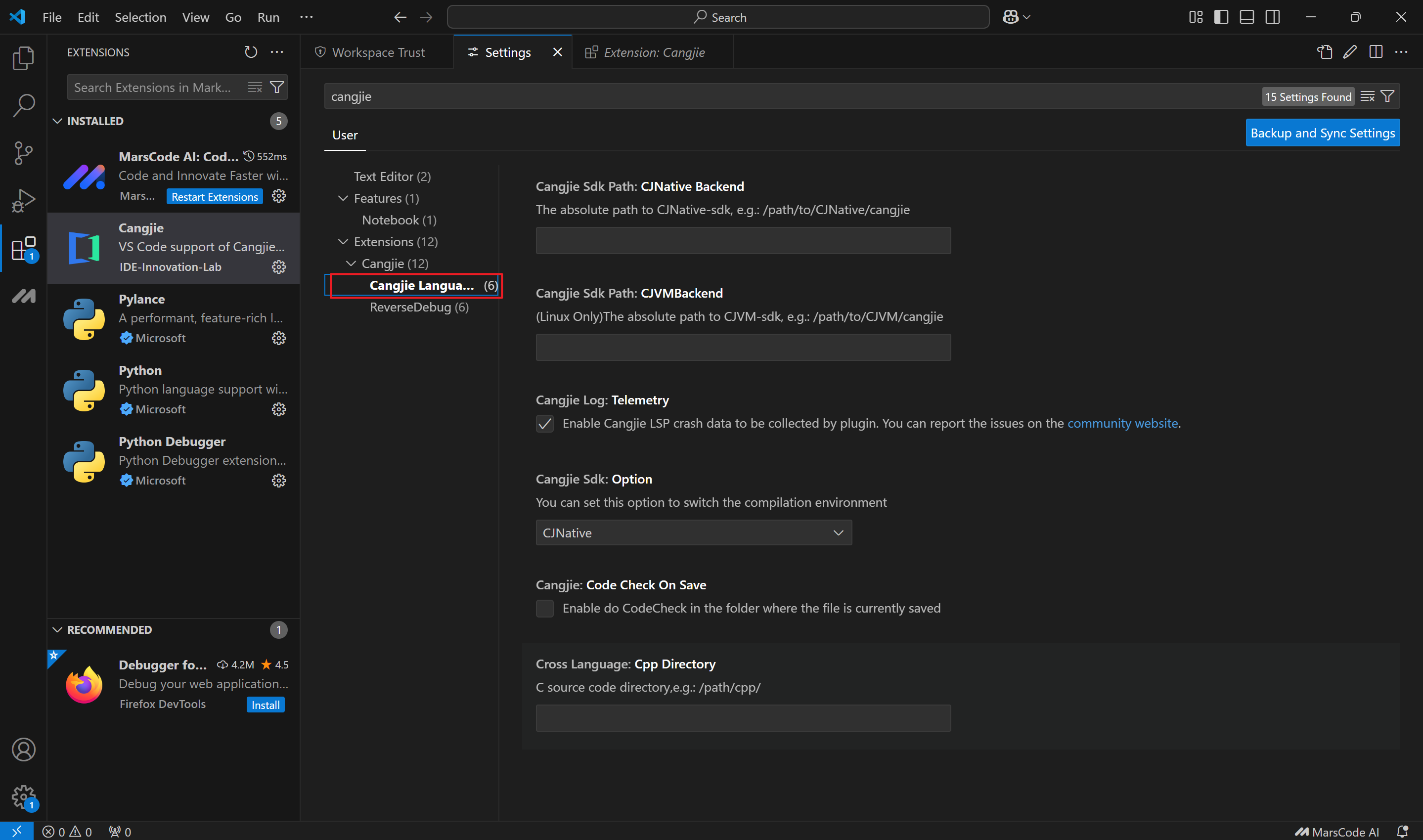Clear the settings search input
Image resolution: width=1423 pixels, height=840 pixels.
coord(1368,96)
